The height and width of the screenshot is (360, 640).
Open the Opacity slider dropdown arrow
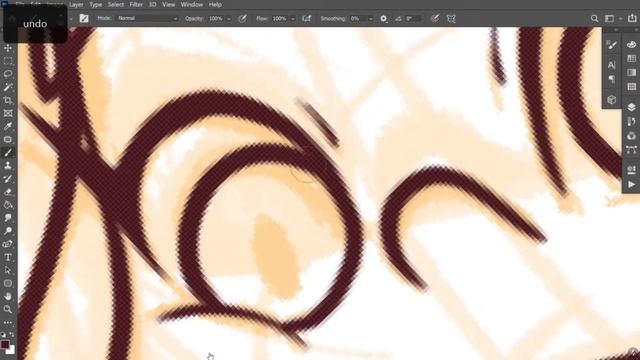point(229,19)
